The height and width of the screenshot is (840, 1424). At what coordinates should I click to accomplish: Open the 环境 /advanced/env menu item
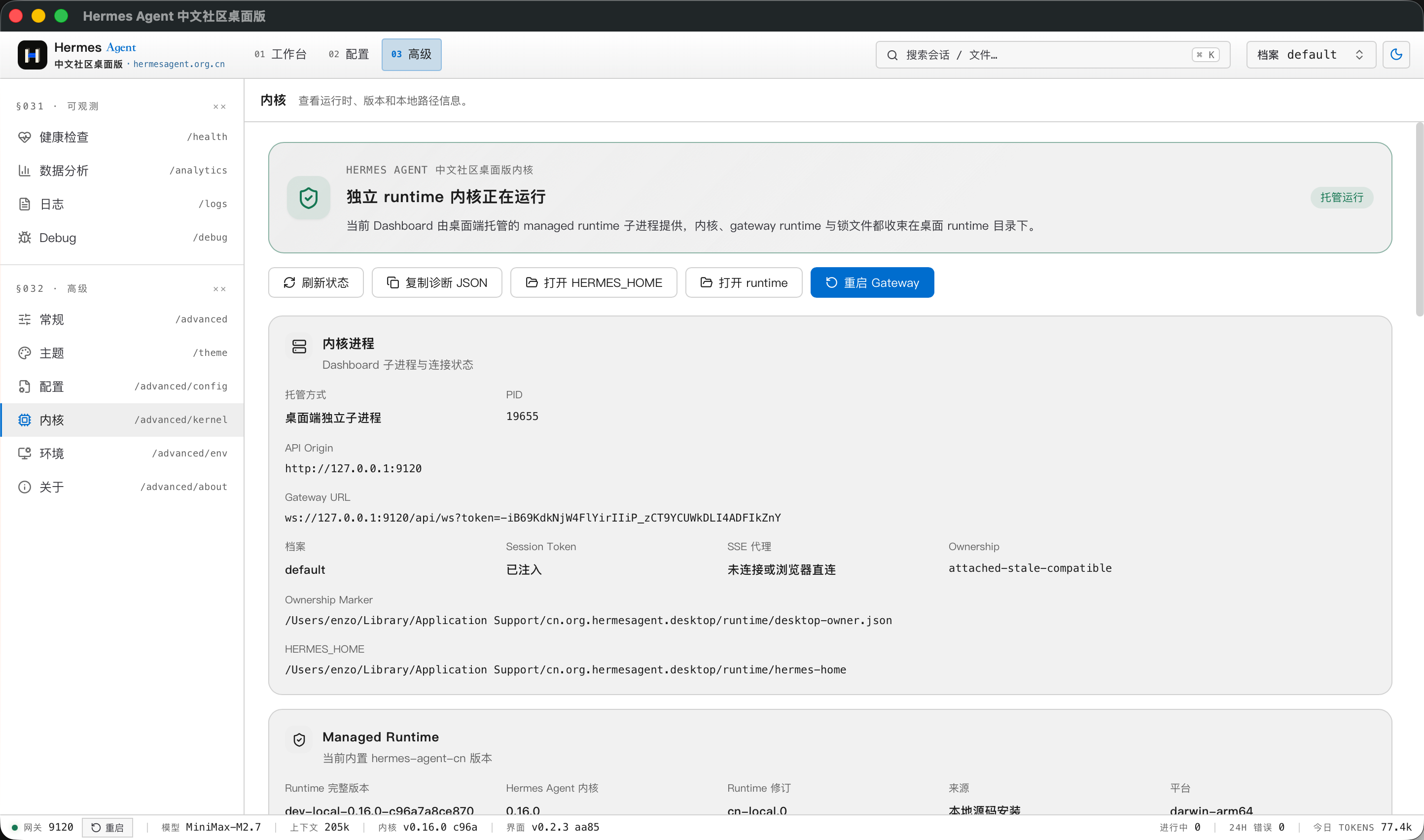(122, 453)
